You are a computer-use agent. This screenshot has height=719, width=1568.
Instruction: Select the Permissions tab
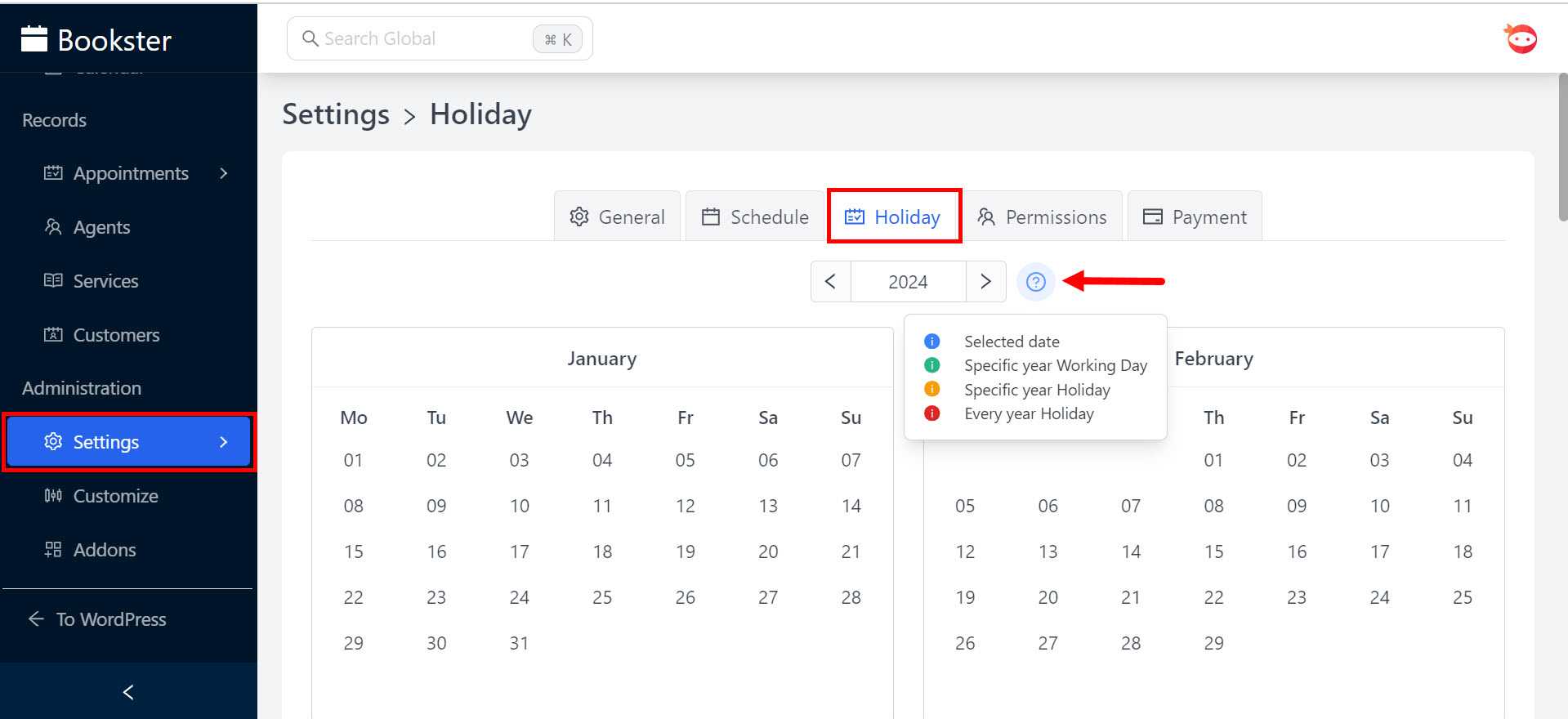click(x=1042, y=217)
